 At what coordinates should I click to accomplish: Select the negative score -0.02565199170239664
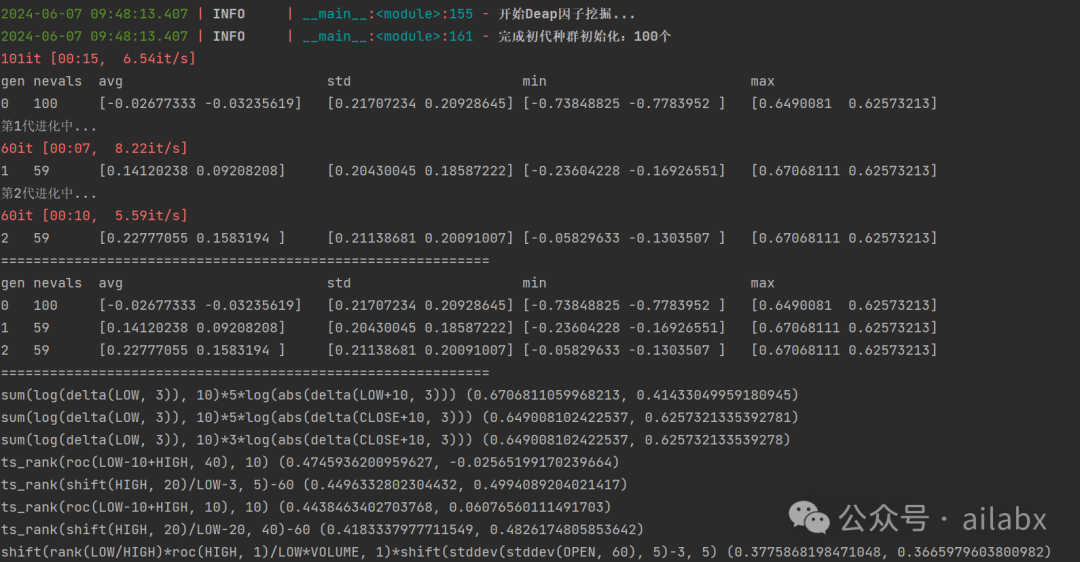tap(530, 462)
